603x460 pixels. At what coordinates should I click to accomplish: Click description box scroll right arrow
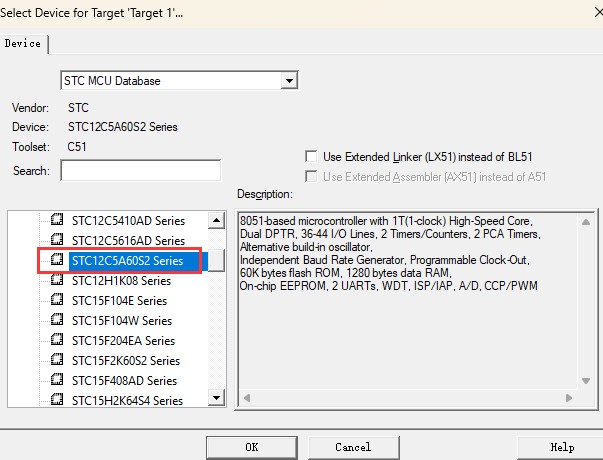569,398
